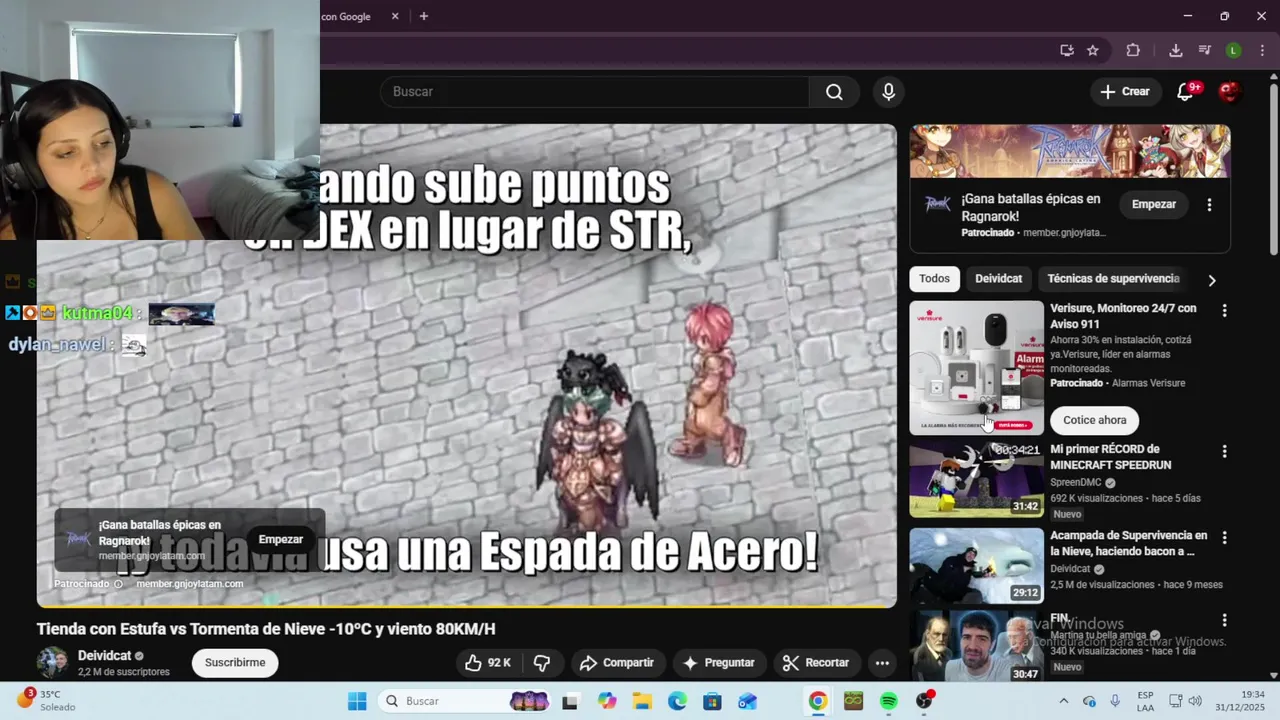Image resolution: width=1280 pixels, height=720 pixels.
Task: Click the microphone tray icon
Action: [x=1115, y=701]
